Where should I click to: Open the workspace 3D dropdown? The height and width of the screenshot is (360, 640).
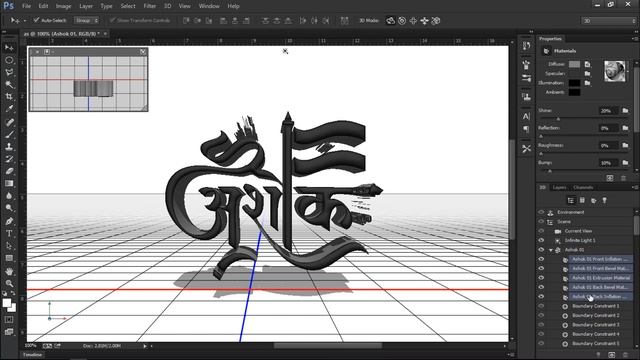[x=608, y=20]
